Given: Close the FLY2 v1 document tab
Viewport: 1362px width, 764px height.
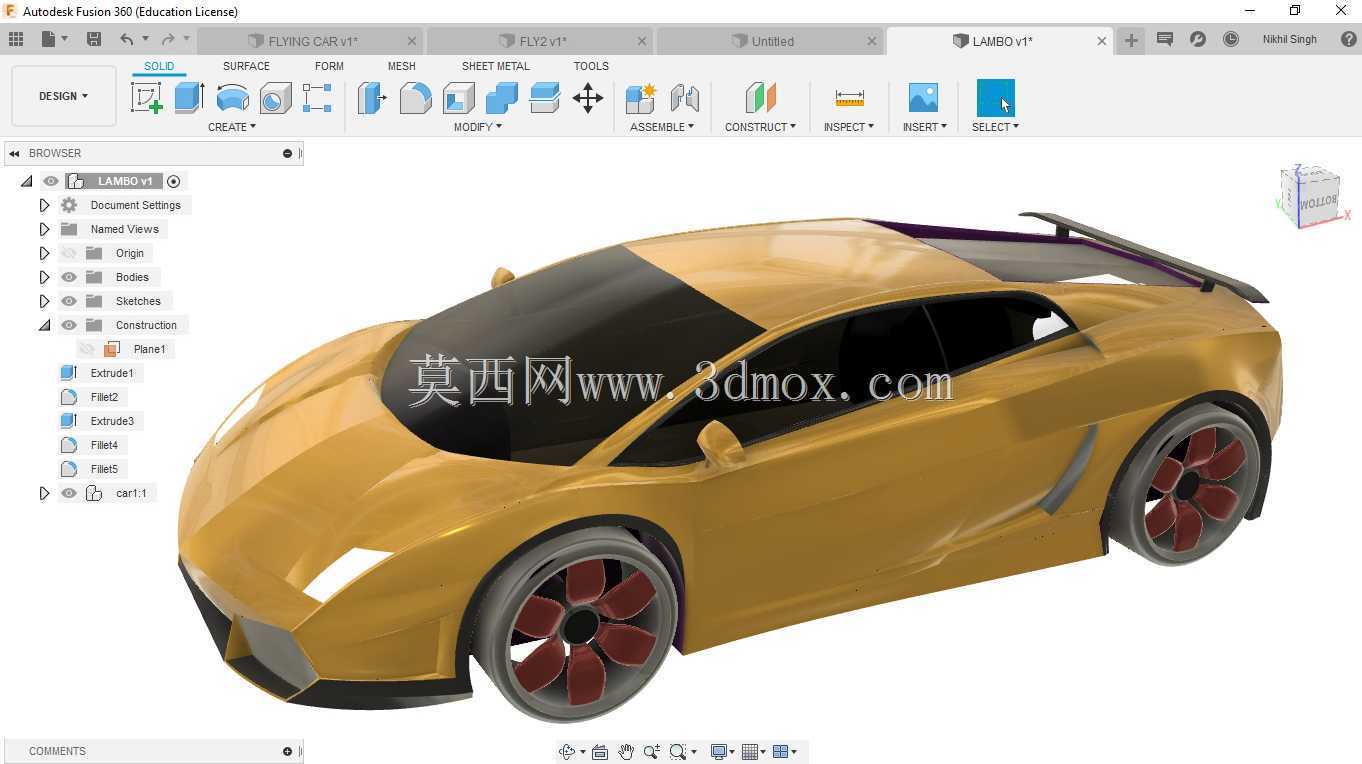Looking at the screenshot, I should point(642,41).
